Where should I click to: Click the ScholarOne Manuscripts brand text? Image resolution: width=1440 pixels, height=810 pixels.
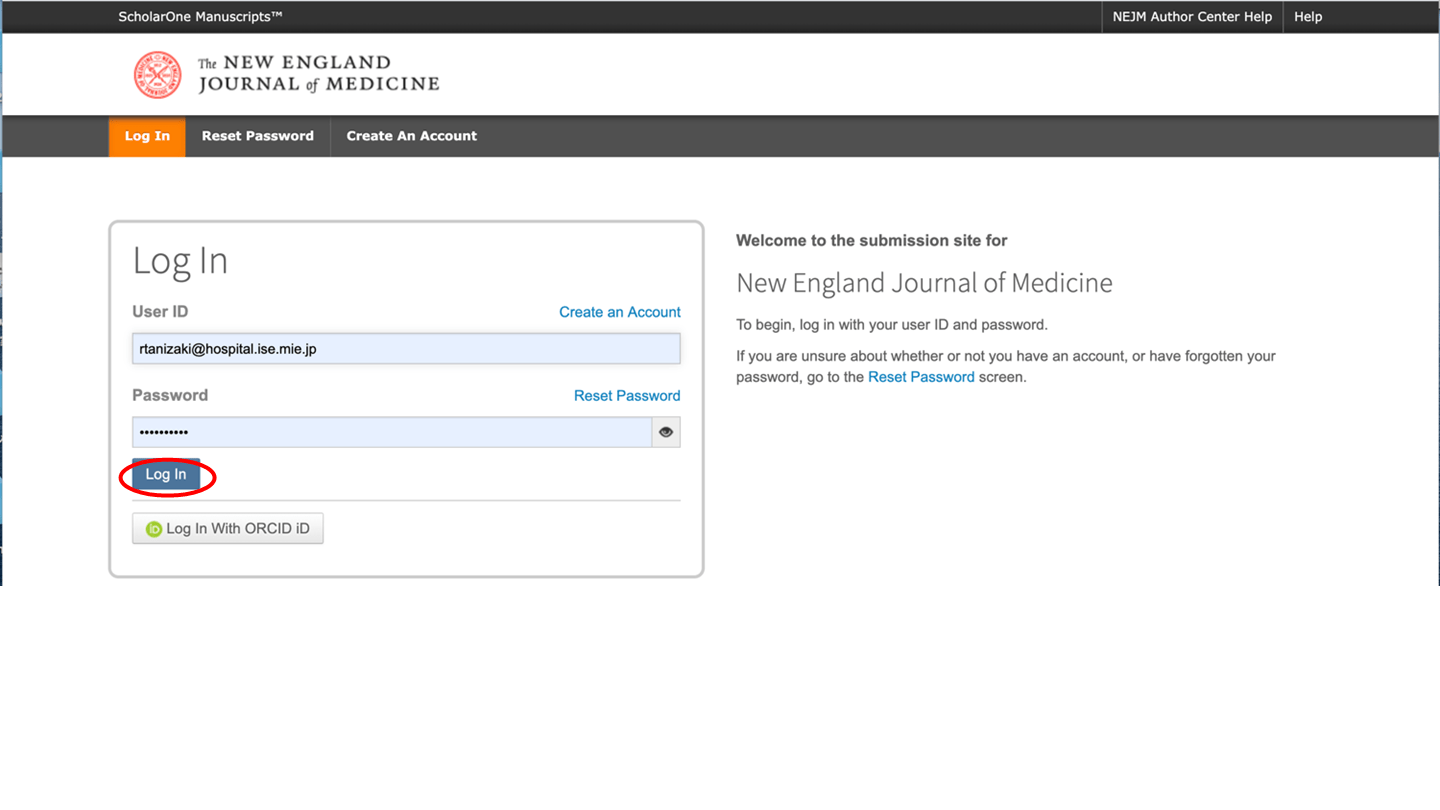[200, 17]
